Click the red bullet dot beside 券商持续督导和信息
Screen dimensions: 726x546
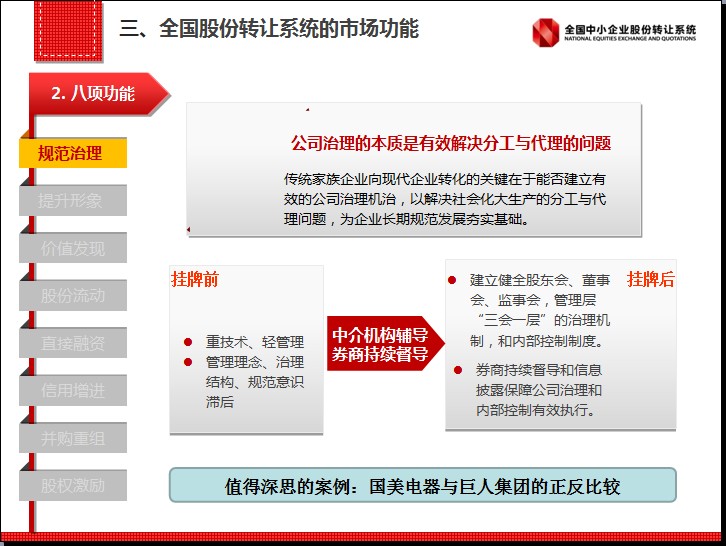pos(458,370)
